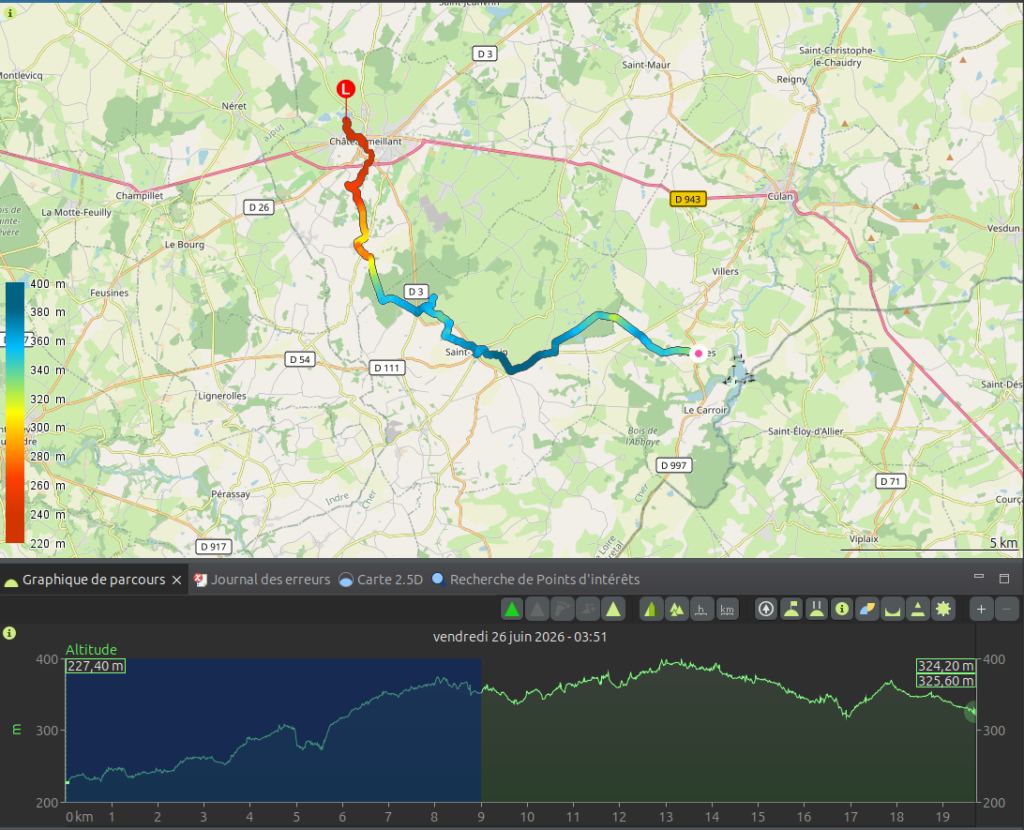
Task: Toggle the light-green triangle graph button
Action: coord(613,609)
